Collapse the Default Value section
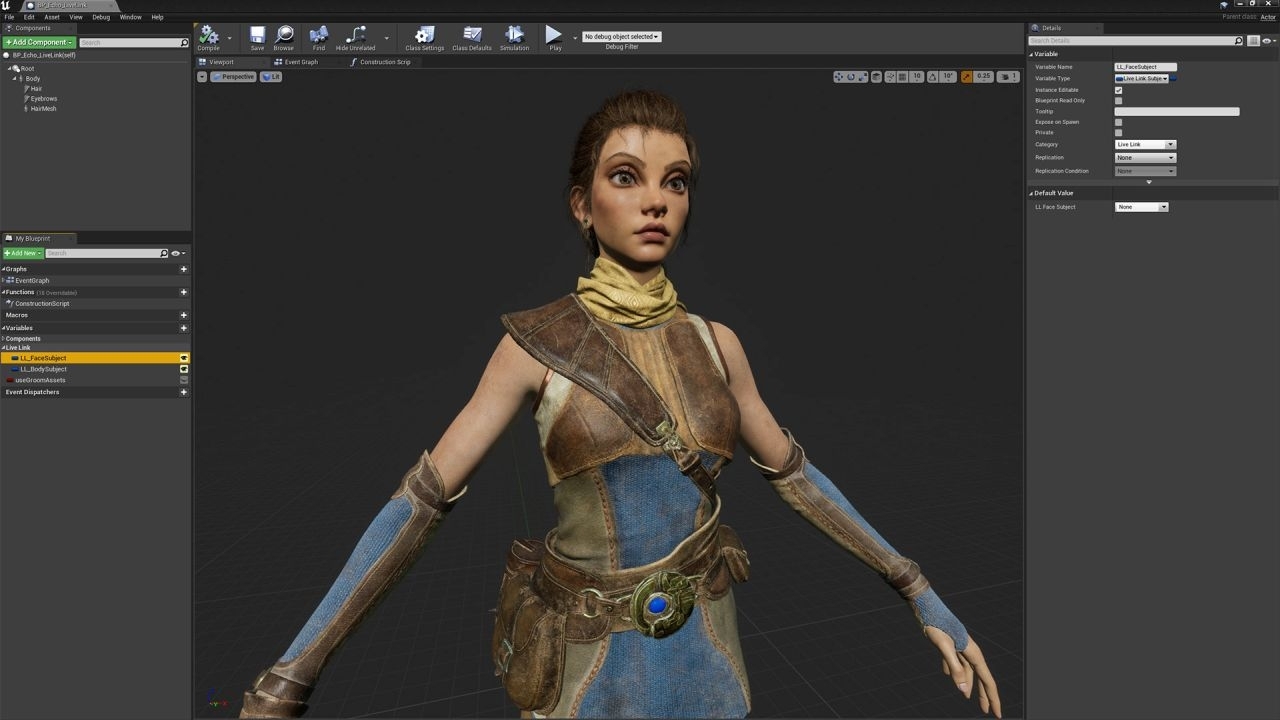The height and width of the screenshot is (720, 1280). point(1032,193)
